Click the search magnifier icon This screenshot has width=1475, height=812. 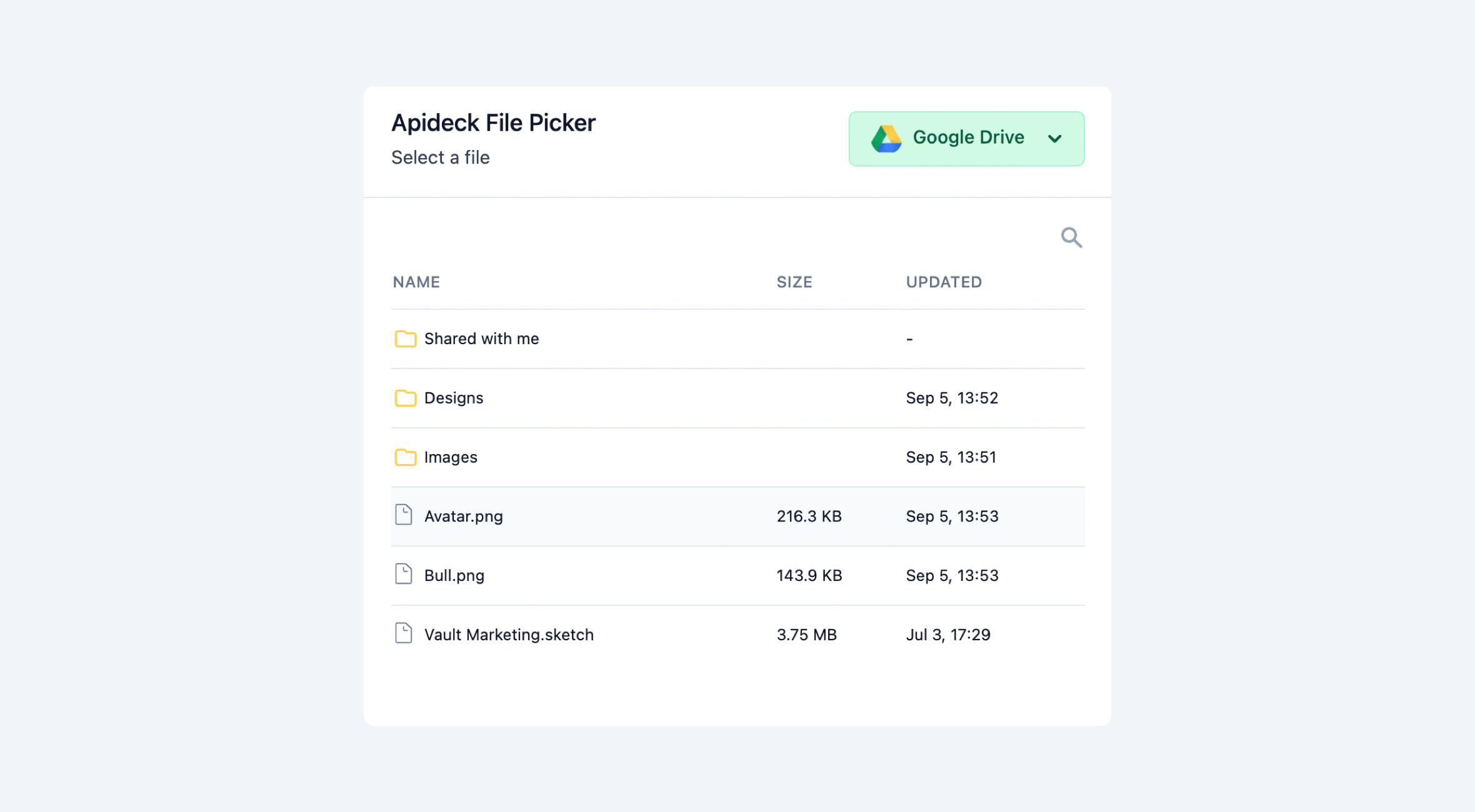point(1071,237)
